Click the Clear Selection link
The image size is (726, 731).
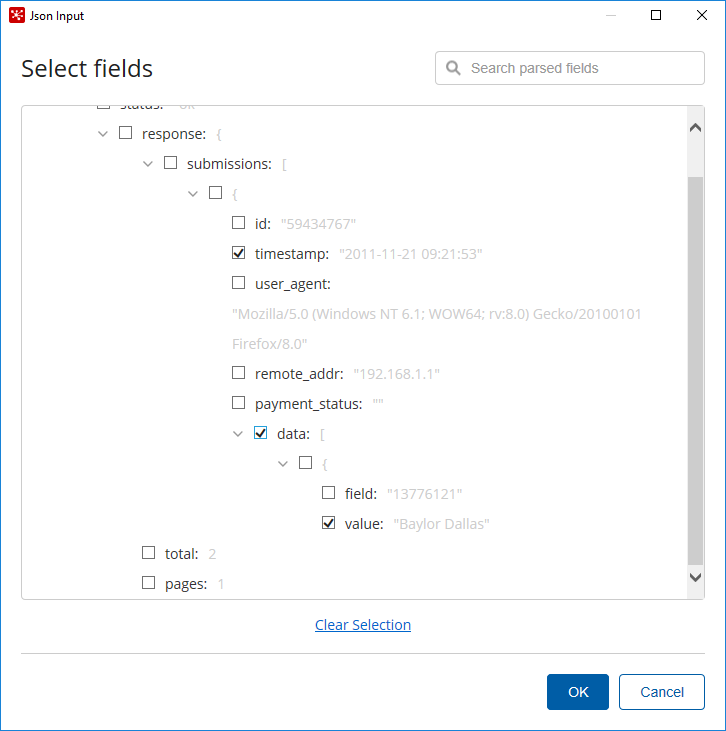pyautogui.click(x=363, y=625)
